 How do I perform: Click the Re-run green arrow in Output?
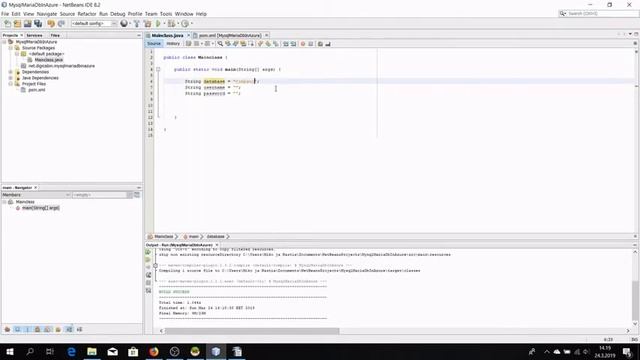click(x=148, y=252)
